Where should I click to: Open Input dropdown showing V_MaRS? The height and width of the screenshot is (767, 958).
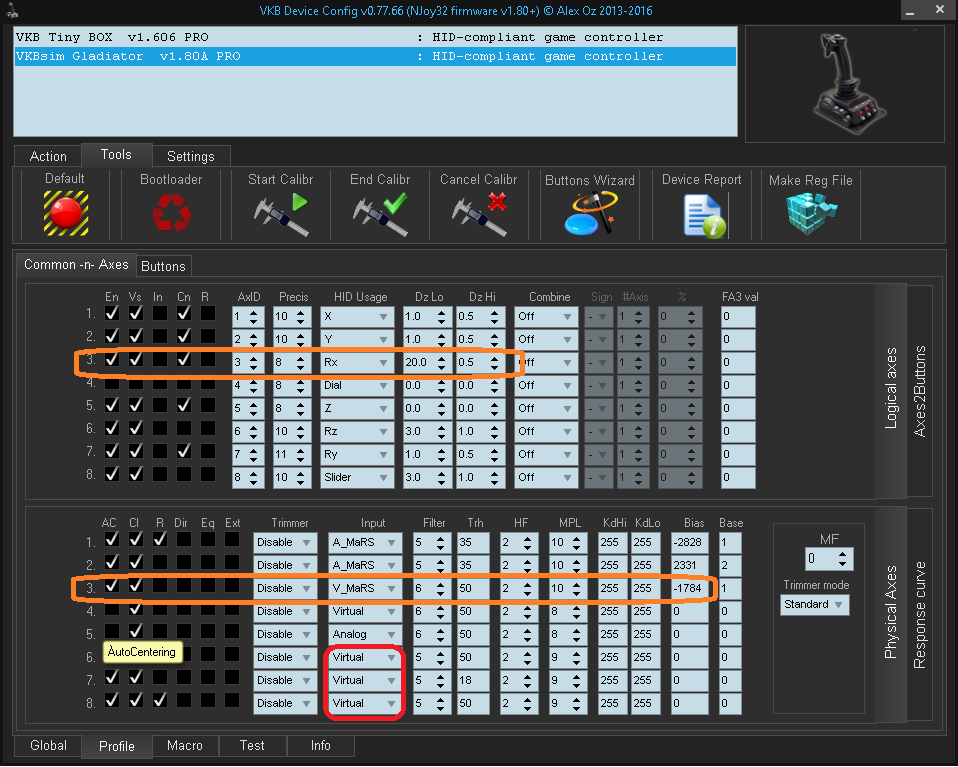coord(365,588)
